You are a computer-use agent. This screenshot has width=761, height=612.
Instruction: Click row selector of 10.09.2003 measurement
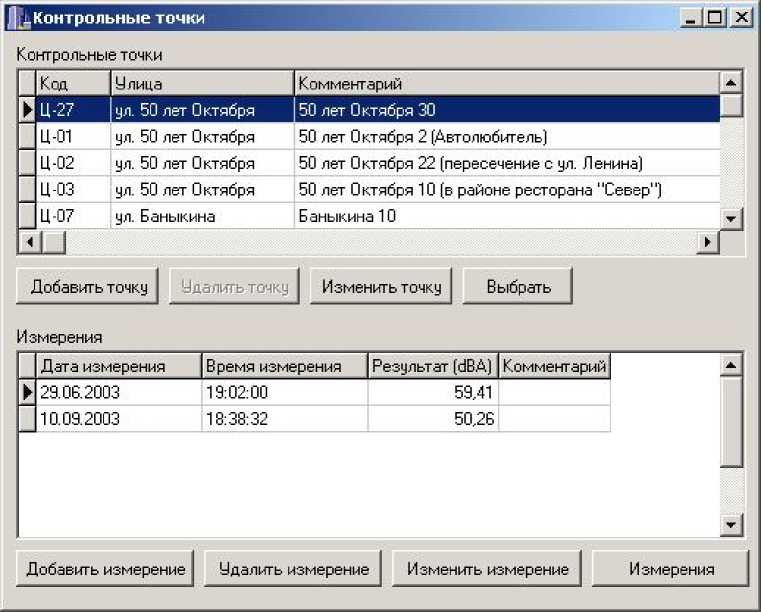tap(27, 418)
